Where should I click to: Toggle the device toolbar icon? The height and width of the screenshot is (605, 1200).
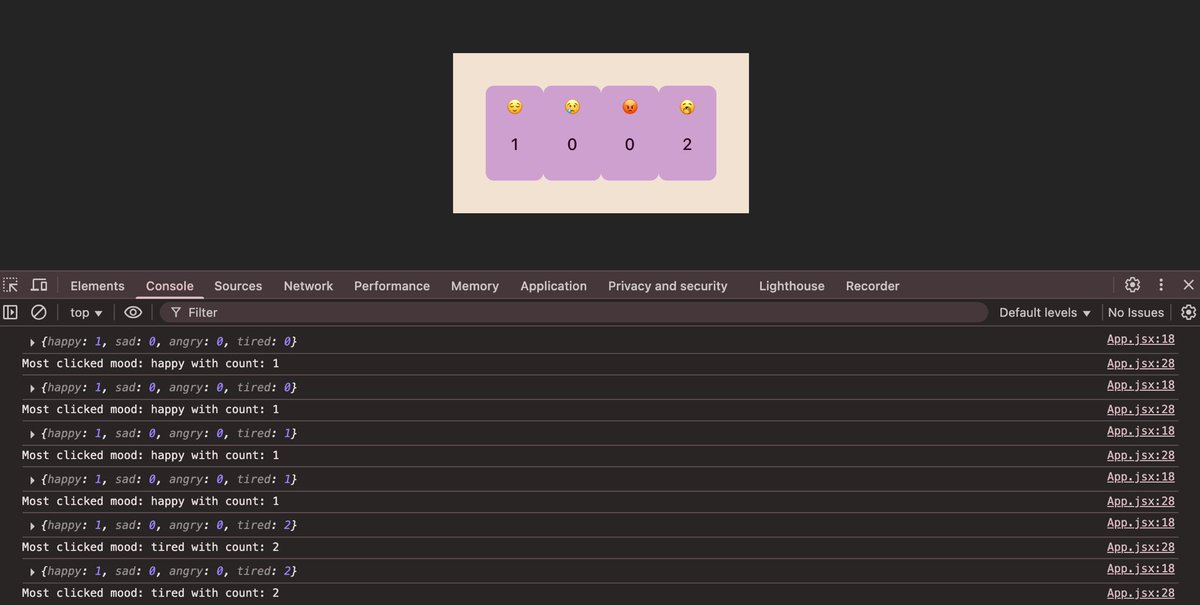point(38,285)
